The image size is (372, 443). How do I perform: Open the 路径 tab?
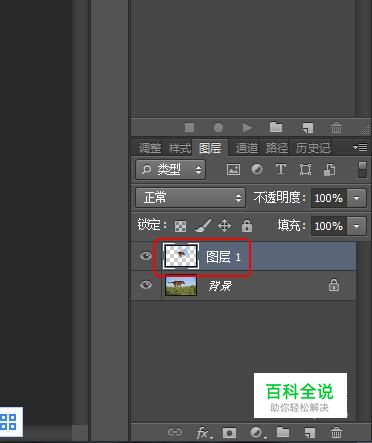point(277,148)
